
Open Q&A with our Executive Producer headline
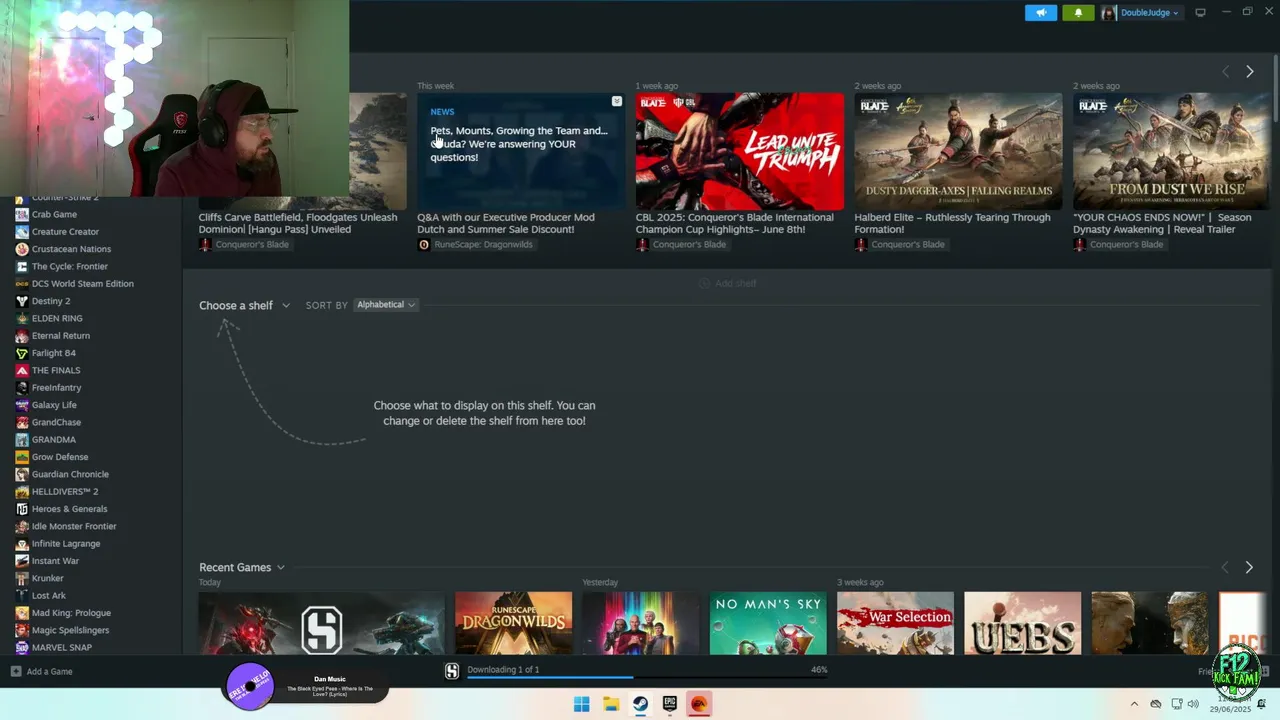coord(506,223)
